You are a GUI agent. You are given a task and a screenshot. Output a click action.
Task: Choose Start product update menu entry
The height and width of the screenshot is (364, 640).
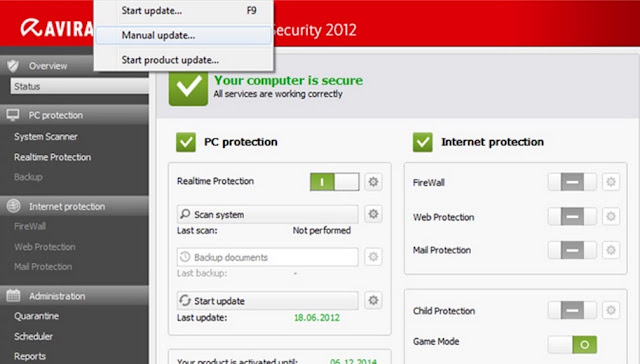click(x=184, y=60)
